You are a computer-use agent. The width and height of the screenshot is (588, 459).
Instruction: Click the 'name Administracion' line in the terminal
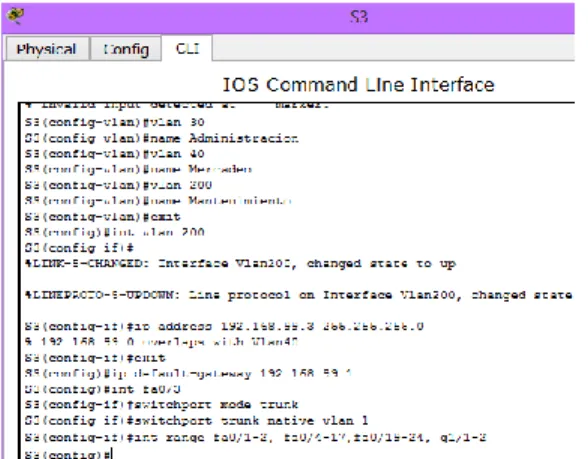click(x=162, y=138)
